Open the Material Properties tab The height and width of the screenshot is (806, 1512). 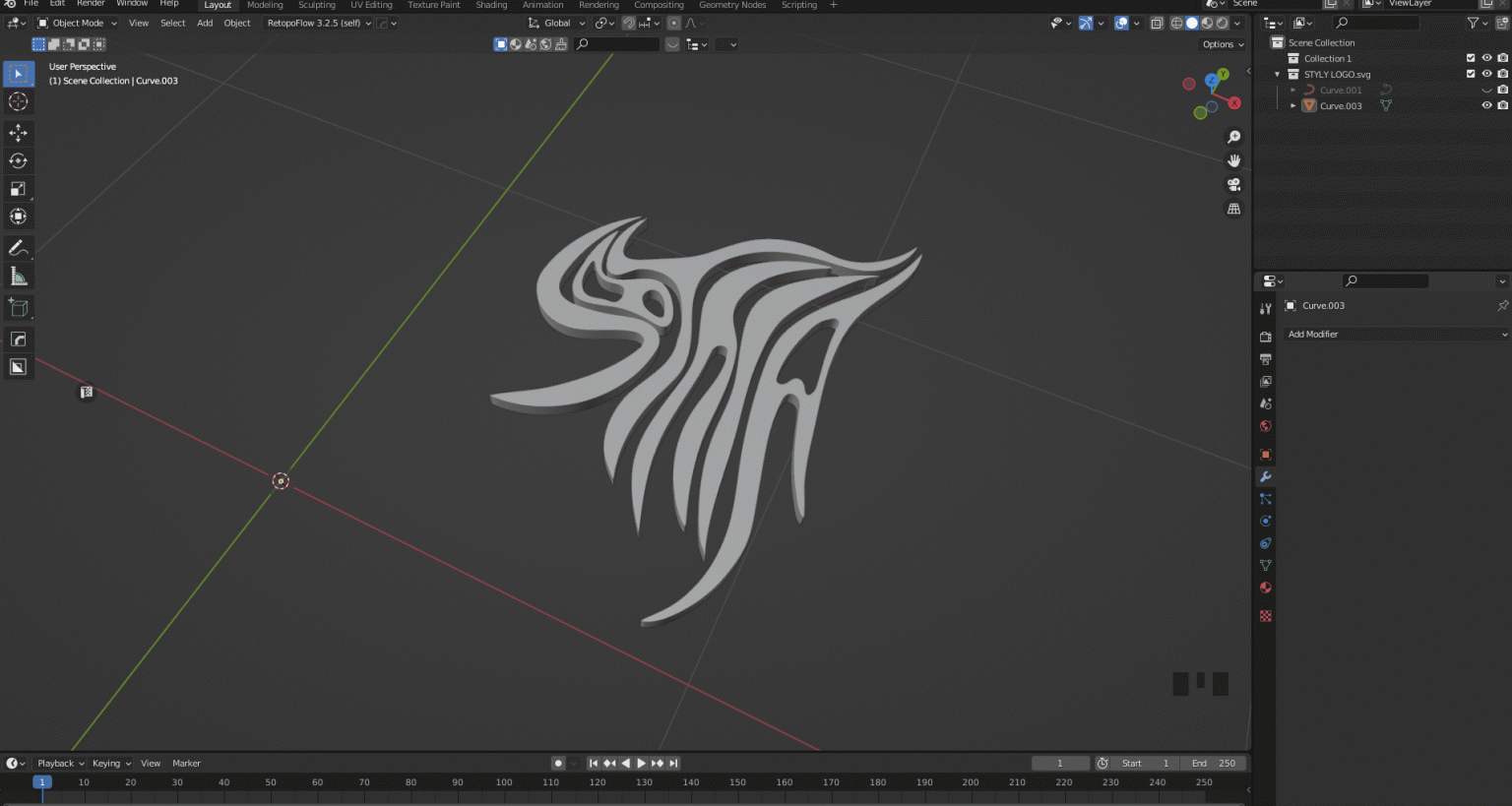(x=1265, y=588)
